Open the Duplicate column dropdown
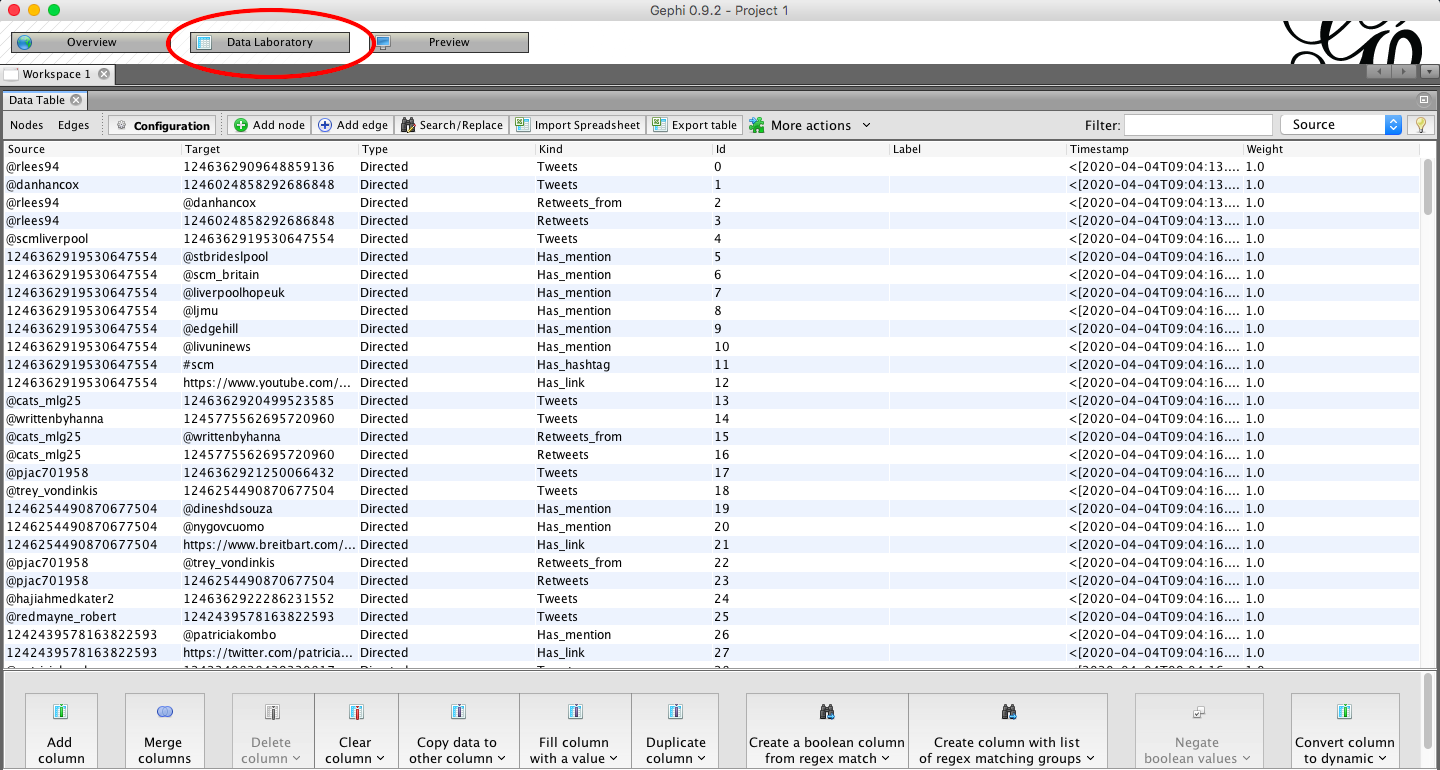 coord(675,732)
